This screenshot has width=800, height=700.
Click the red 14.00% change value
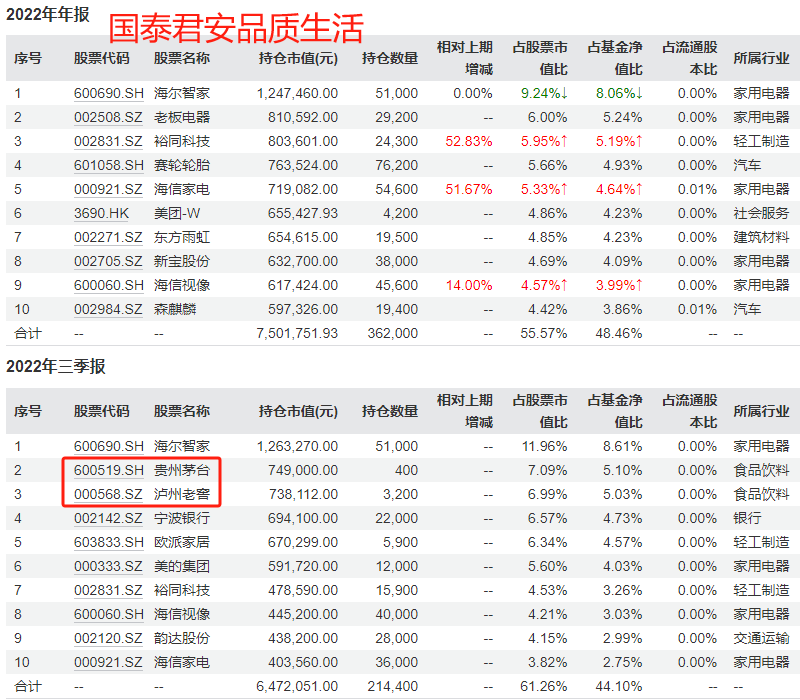(469, 285)
